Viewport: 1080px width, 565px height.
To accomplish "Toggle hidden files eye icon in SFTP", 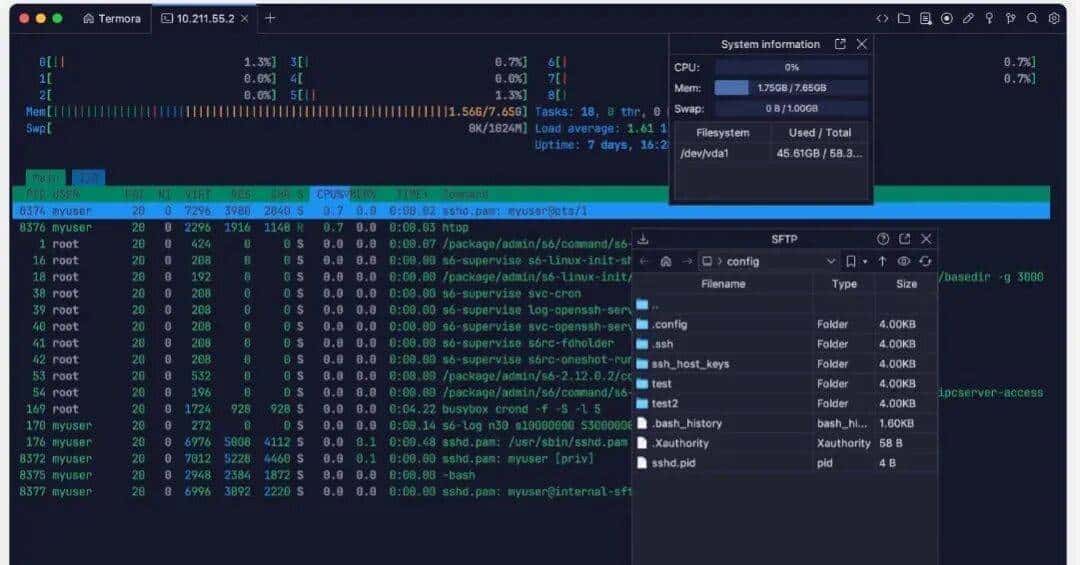I will click(x=903, y=261).
